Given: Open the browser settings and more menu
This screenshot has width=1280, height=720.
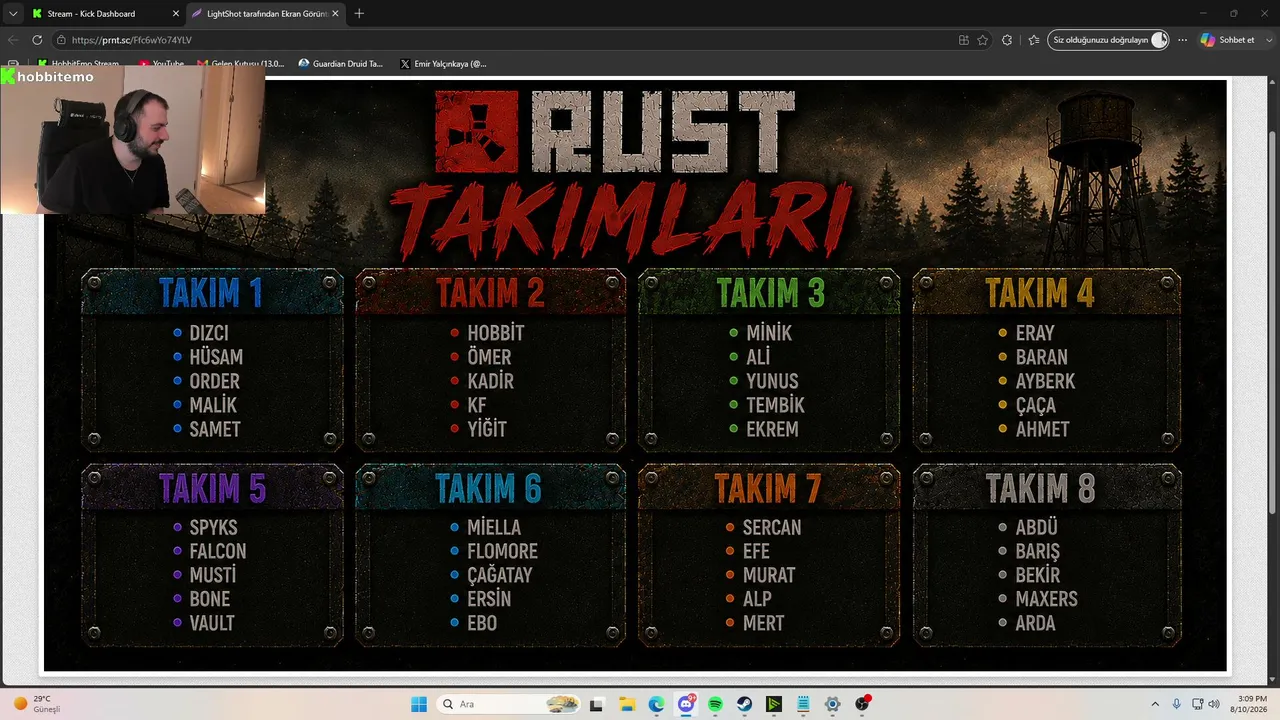Looking at the screenshot, I should pyautogui.click(x=1182, y=40).
